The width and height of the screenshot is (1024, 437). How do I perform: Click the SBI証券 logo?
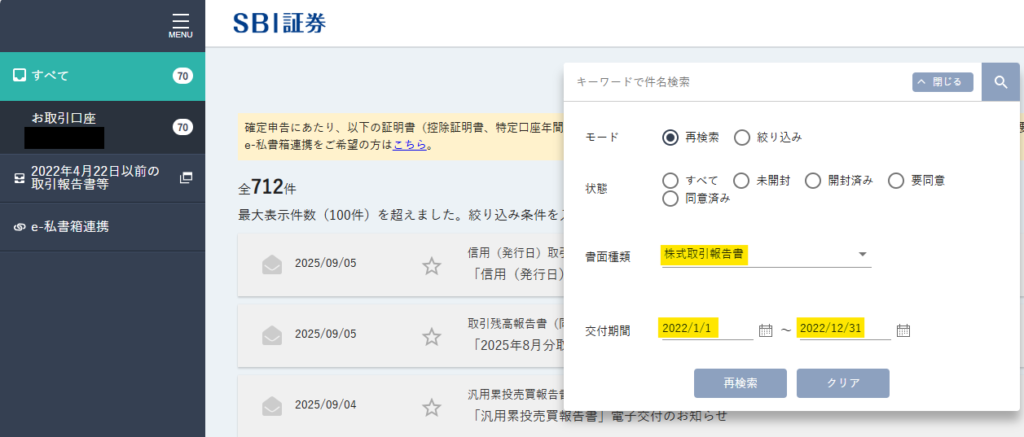[x=280, y=23]
